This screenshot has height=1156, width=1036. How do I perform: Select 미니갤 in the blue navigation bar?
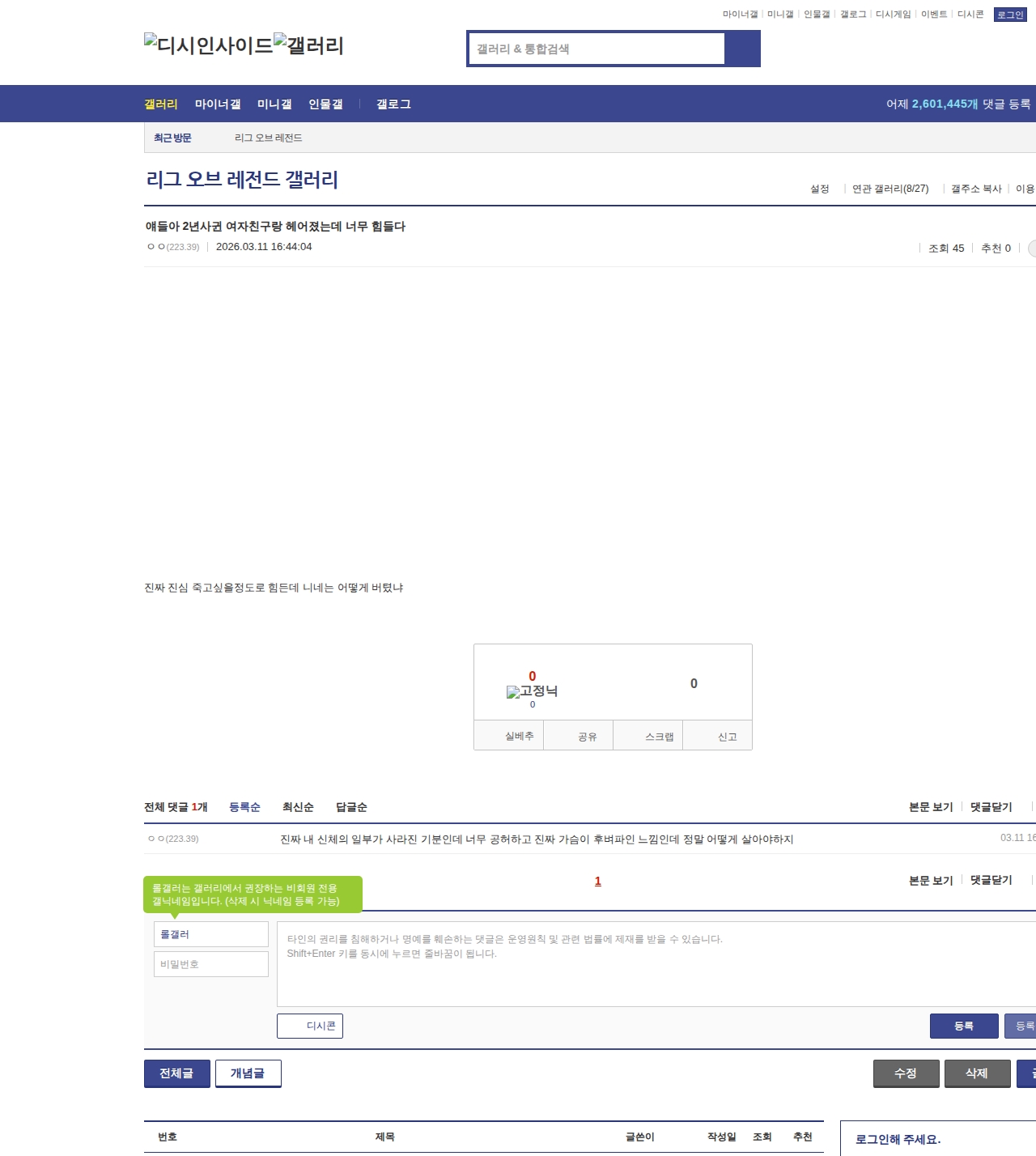[x=274, y=104]
